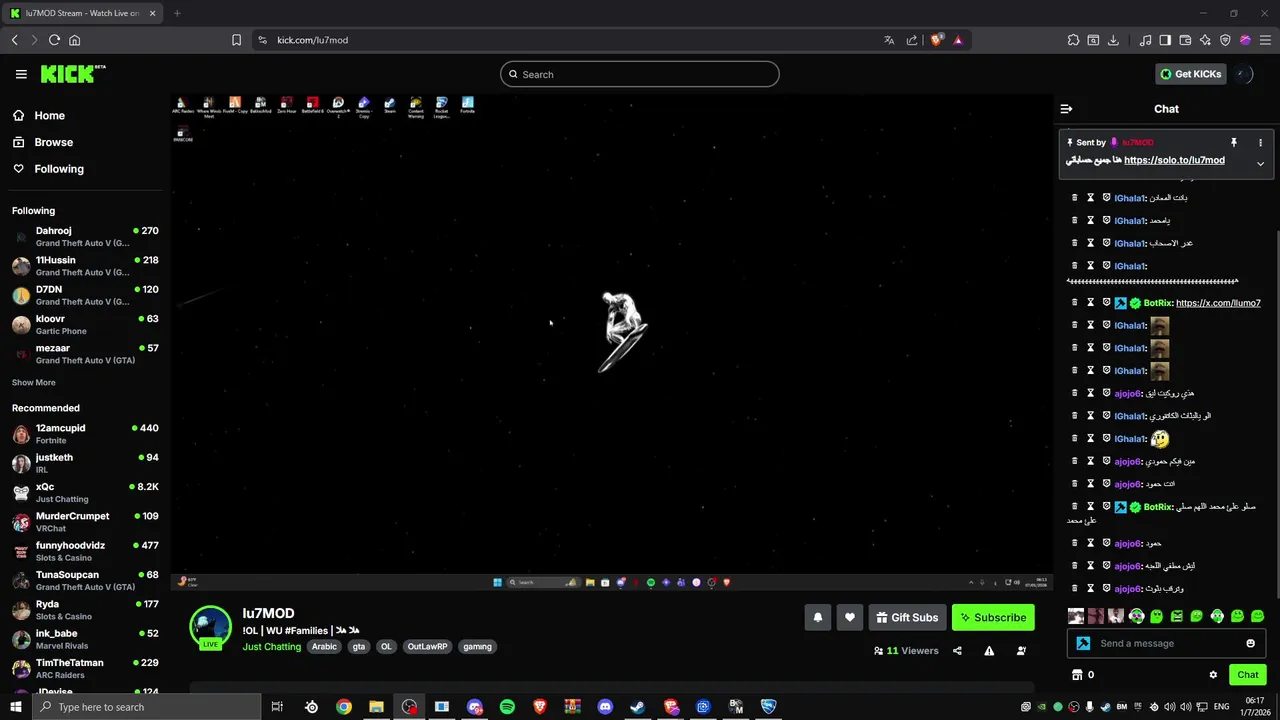Viewport: 1280px width, 720px height.
Task: Open TimTheTatman channel in Recommended
Action: pos(85,668)
